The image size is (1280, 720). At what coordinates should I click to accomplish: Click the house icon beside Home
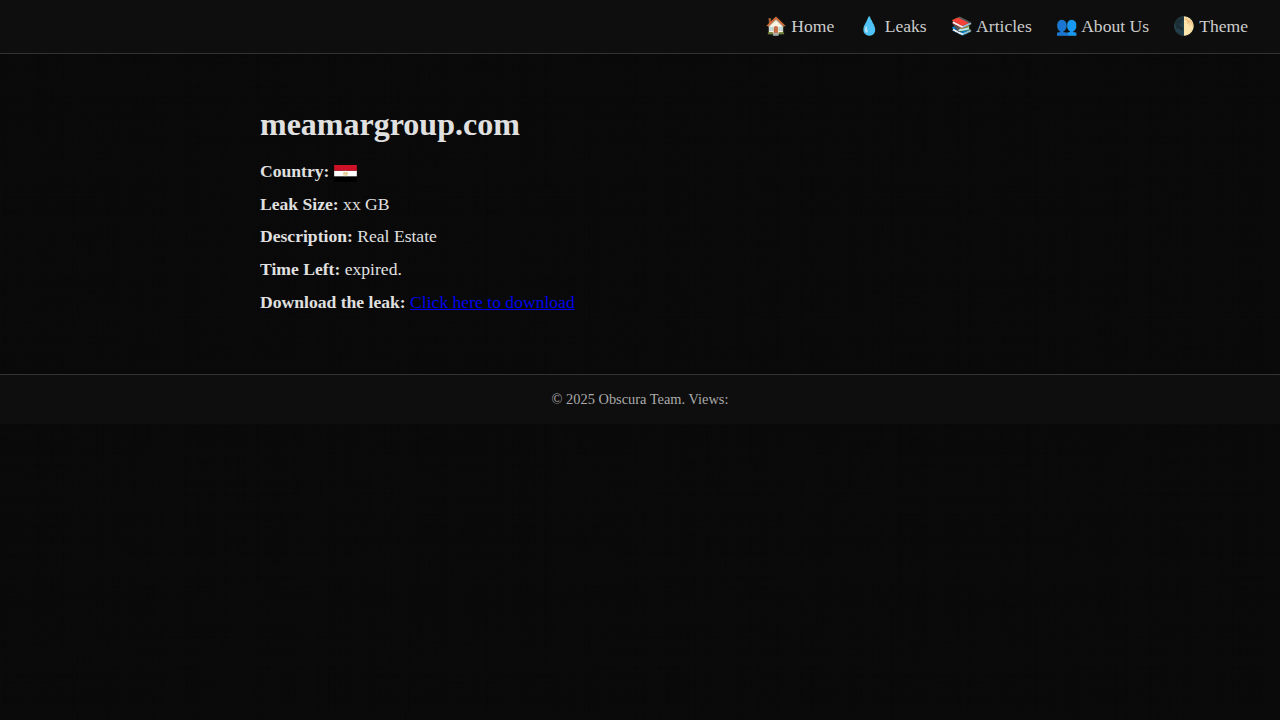coord(775,26)
